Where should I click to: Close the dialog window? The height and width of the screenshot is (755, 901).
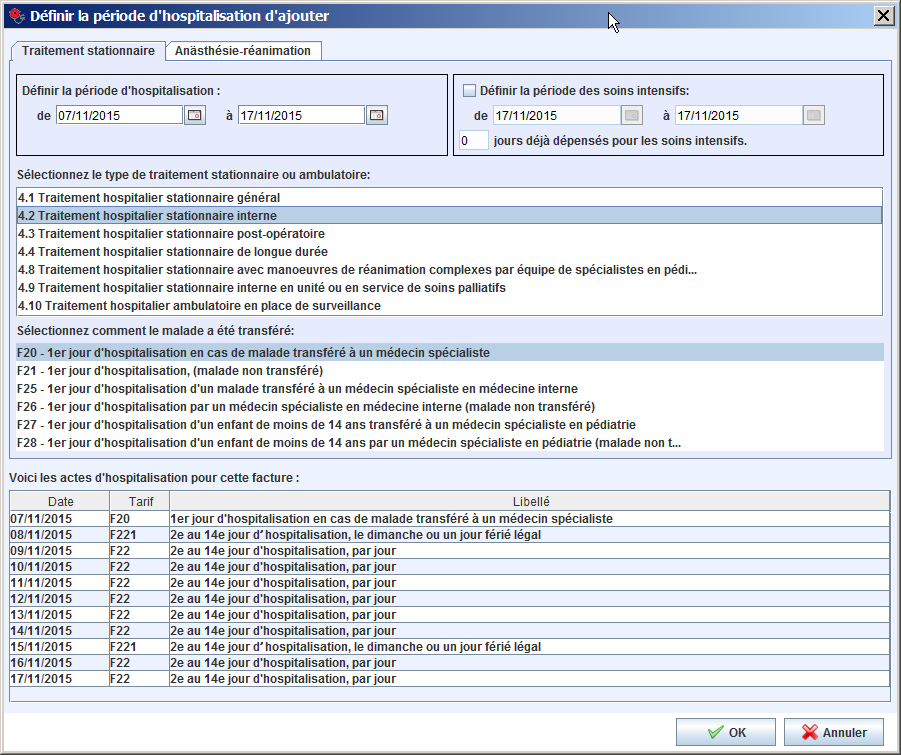883,16
